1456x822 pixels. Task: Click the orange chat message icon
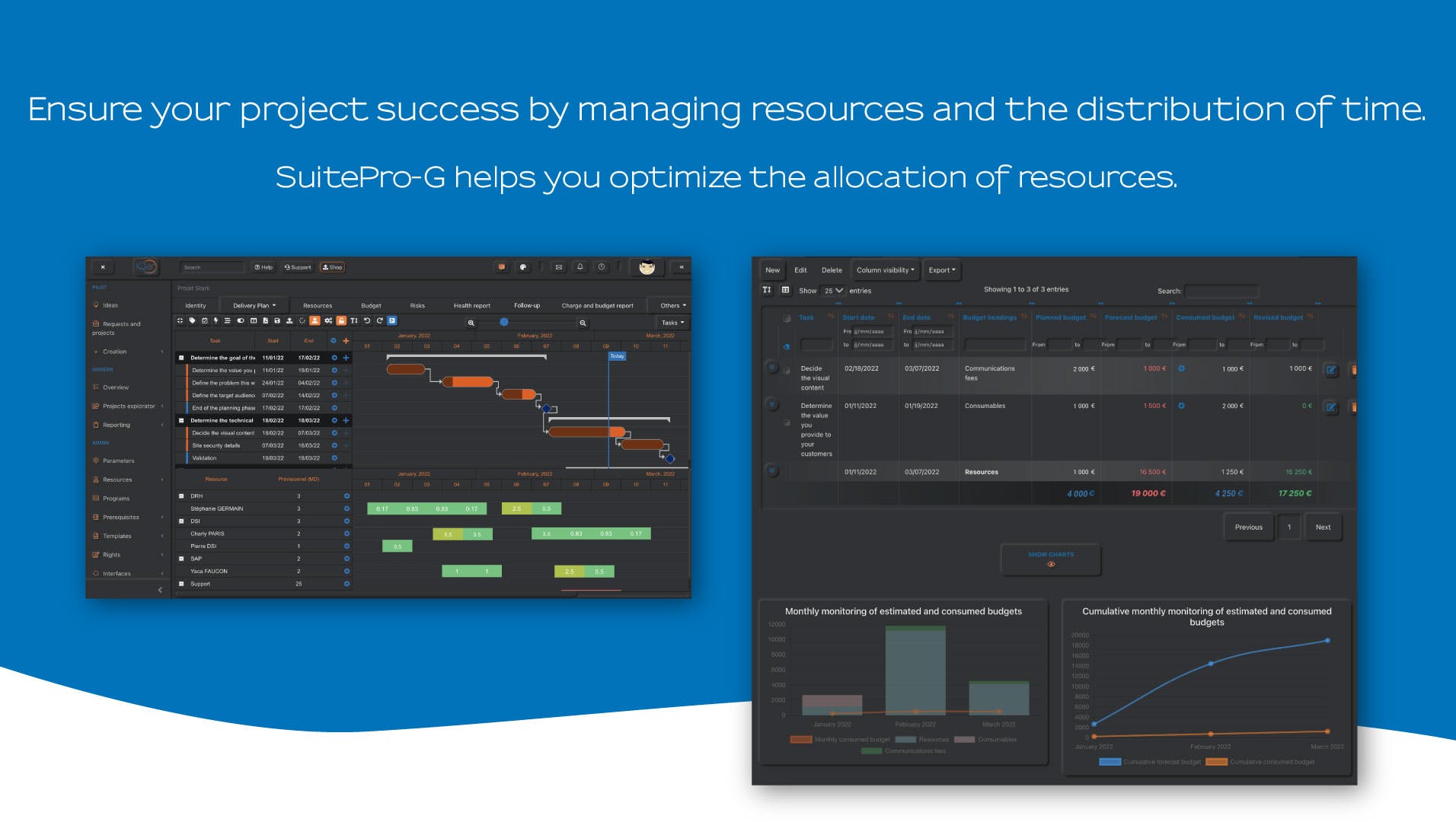501,267
